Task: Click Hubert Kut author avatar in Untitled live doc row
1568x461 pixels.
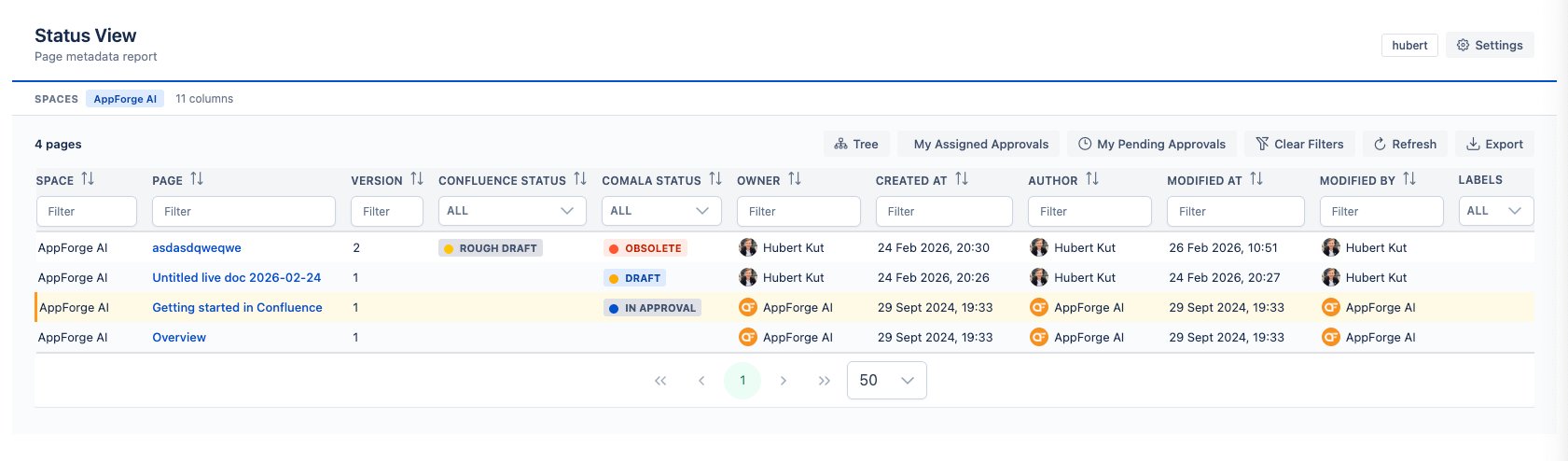Action: (1039, 277)
